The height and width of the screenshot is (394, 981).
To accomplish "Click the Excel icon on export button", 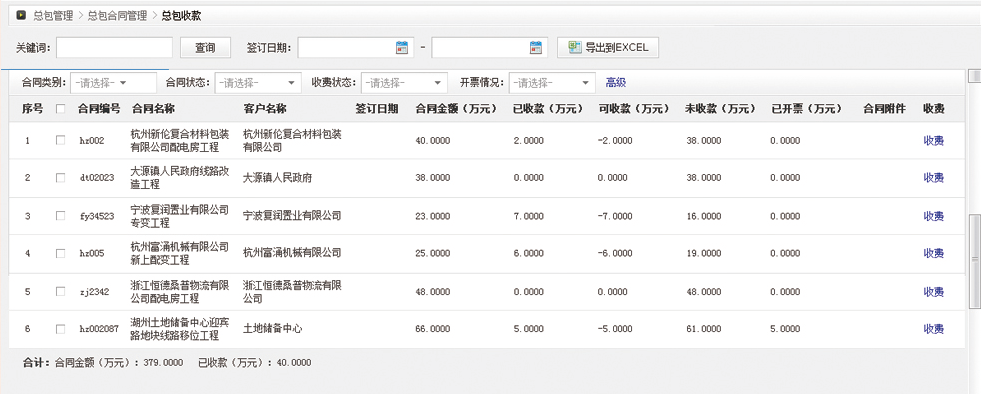I will 574,48.
